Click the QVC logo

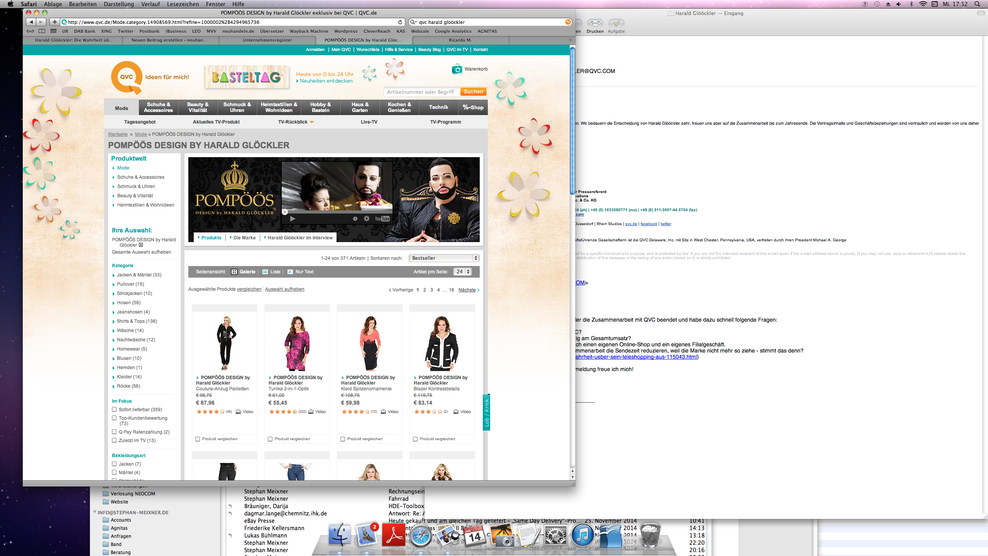(126, 77)
